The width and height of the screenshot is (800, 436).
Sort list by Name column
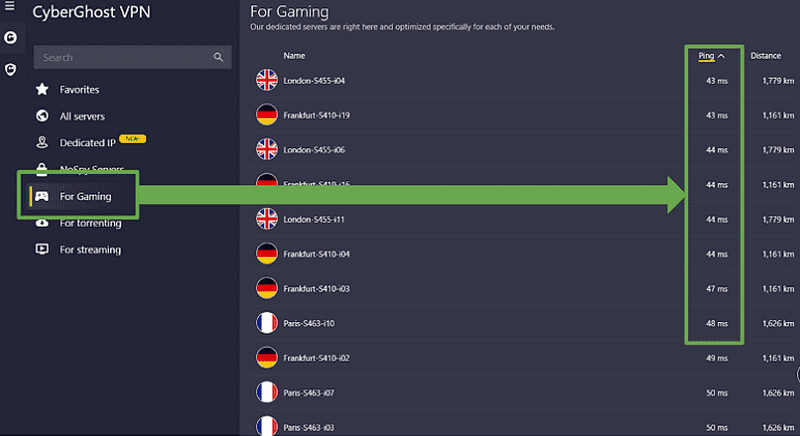click(x=294, y=56)
